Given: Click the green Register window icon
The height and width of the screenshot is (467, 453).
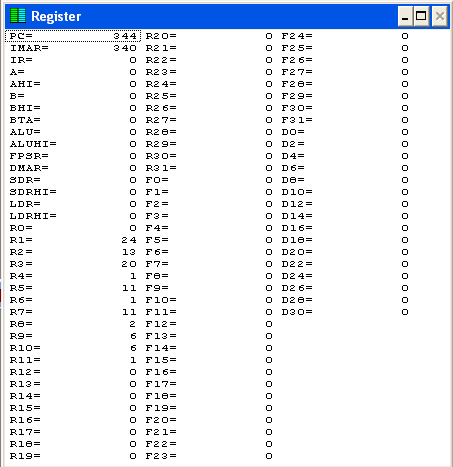Looking at the screenshot, I should 18,16.
